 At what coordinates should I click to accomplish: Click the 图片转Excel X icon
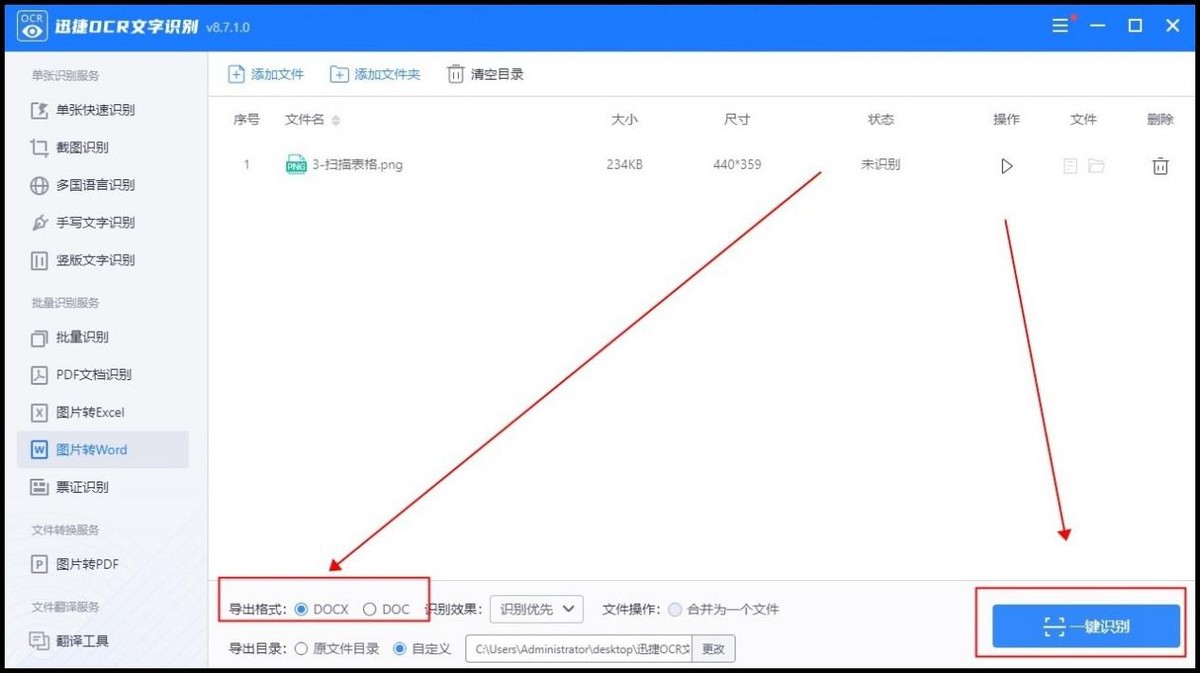pos(39,412)
